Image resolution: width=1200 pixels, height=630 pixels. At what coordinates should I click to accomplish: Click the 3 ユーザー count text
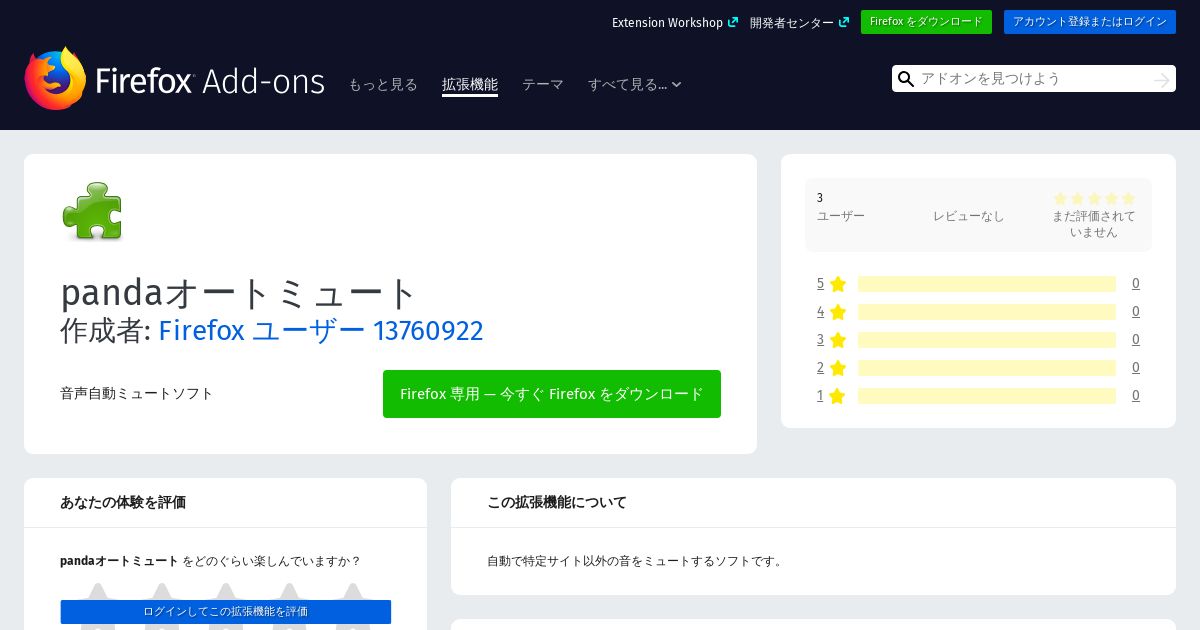pyautogui.click(x=841, y=207)
